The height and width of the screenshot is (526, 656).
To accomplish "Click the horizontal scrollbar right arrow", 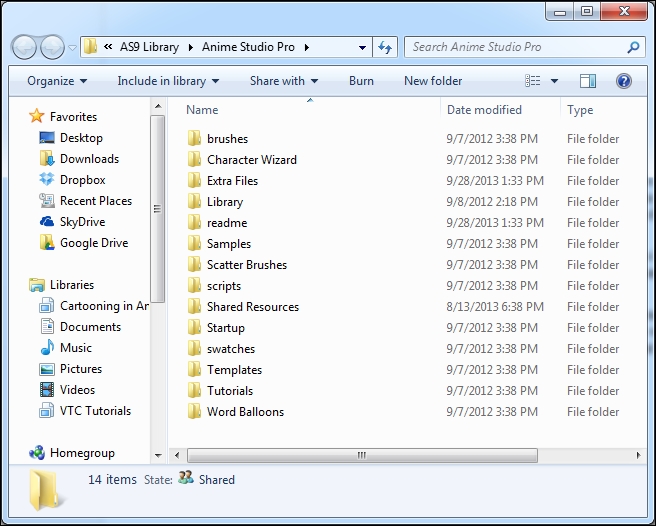I will point(638,455).
